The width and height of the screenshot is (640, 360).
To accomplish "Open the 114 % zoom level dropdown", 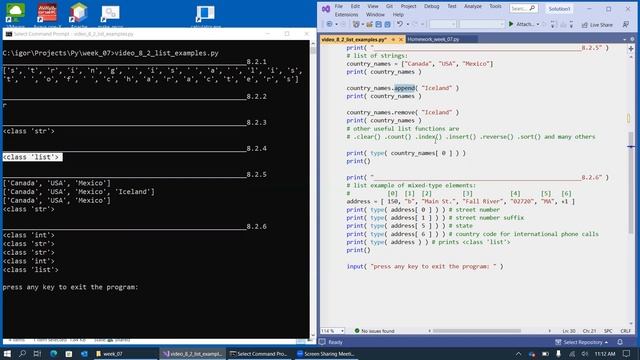I will tap(332, 331).
